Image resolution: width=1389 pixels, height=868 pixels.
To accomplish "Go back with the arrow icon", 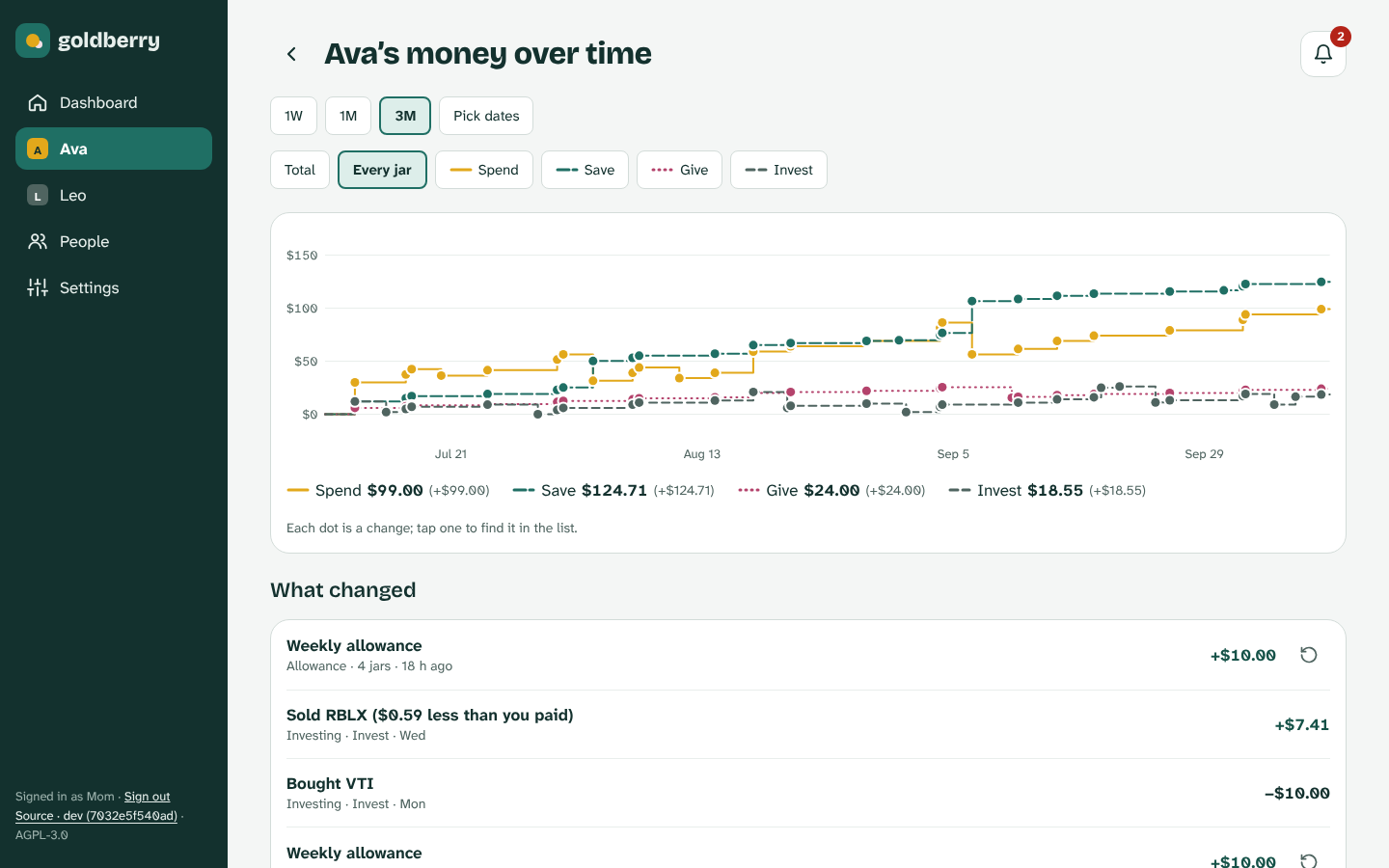I will click(291, 54).
